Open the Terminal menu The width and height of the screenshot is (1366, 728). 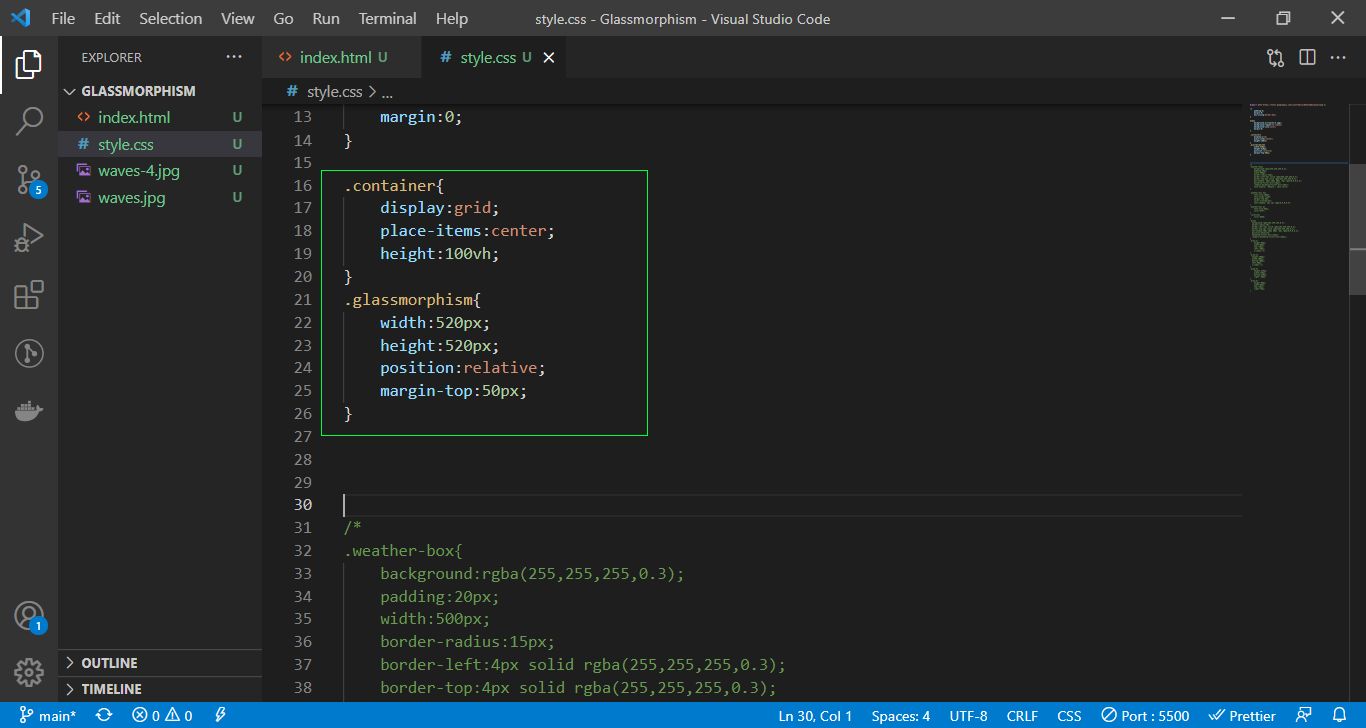click(388, 18)
